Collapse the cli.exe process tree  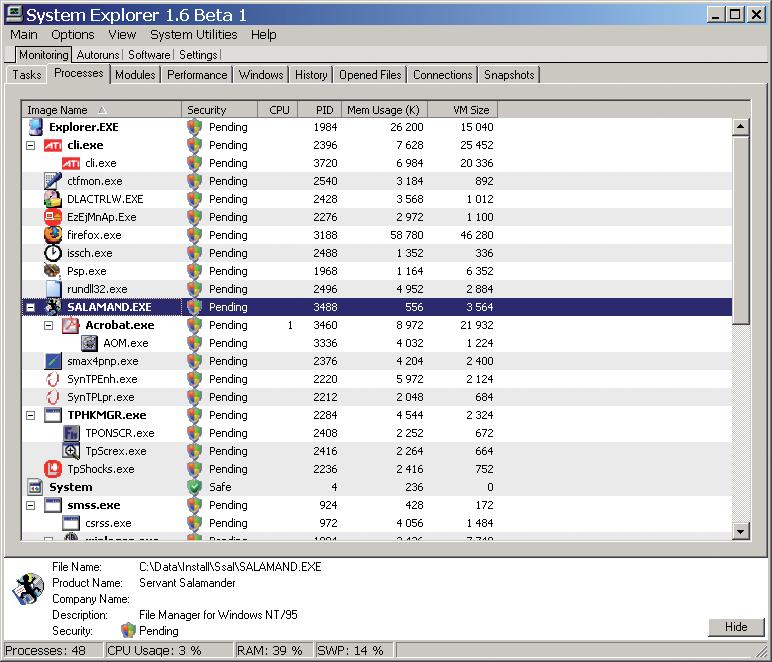click(31, 146)
